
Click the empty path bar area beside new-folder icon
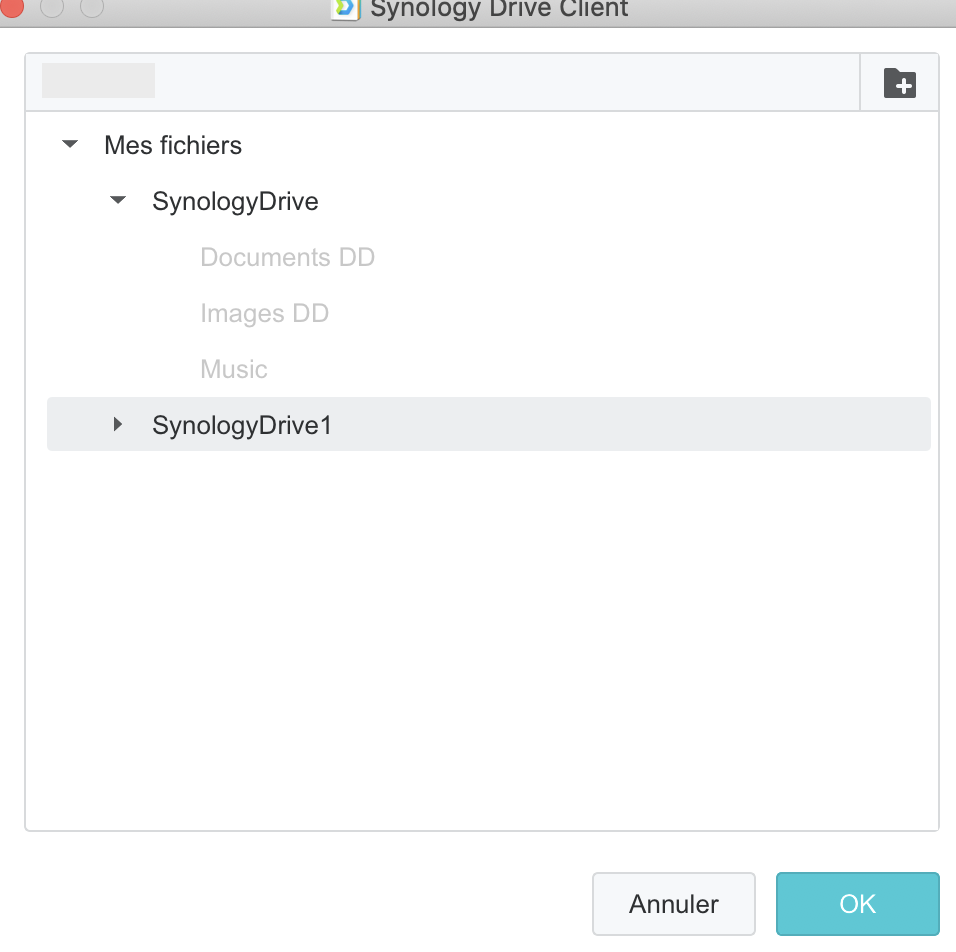click(x=500, y=82)
